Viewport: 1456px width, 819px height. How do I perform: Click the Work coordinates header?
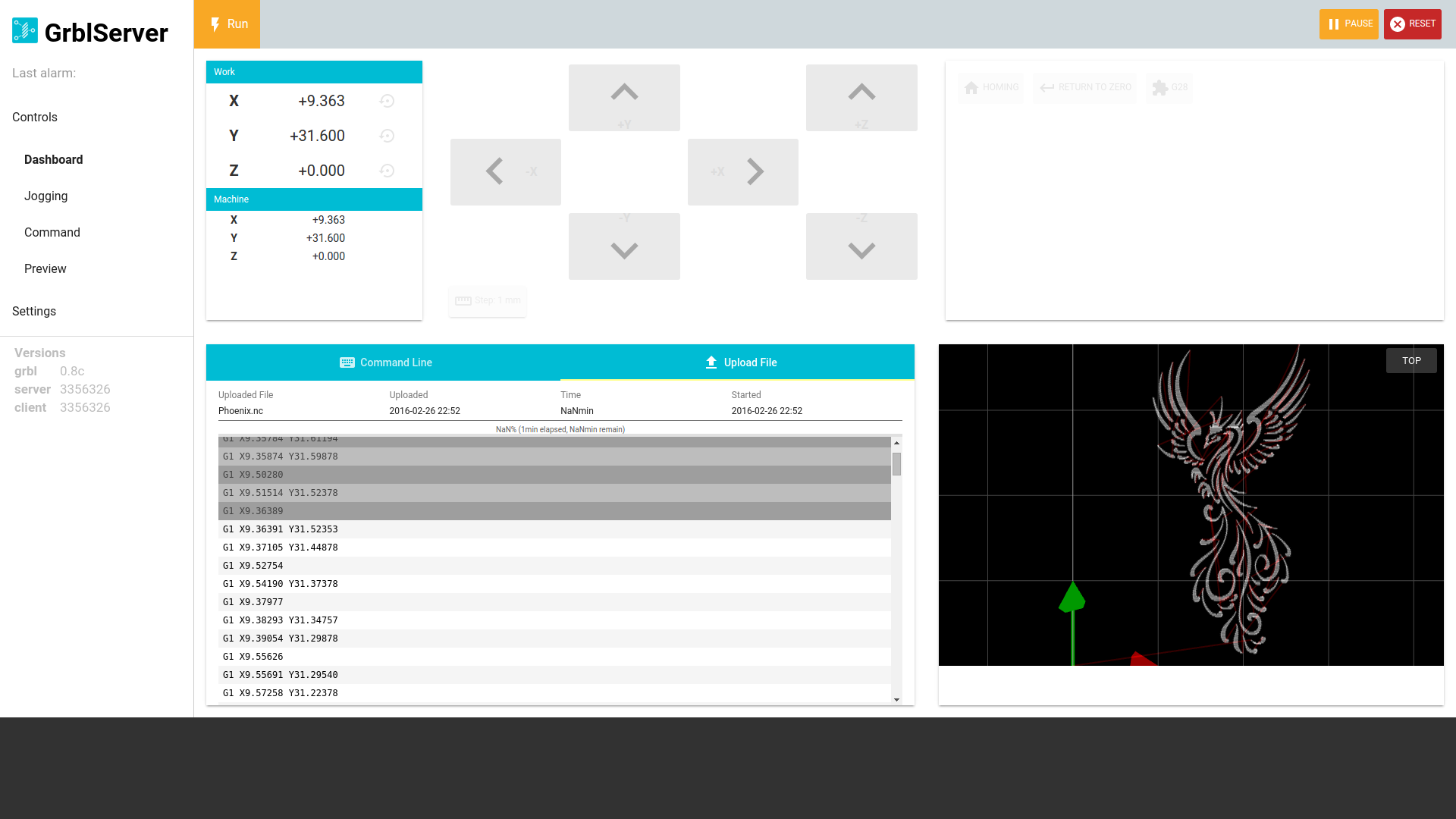click(x=314, y=72)
